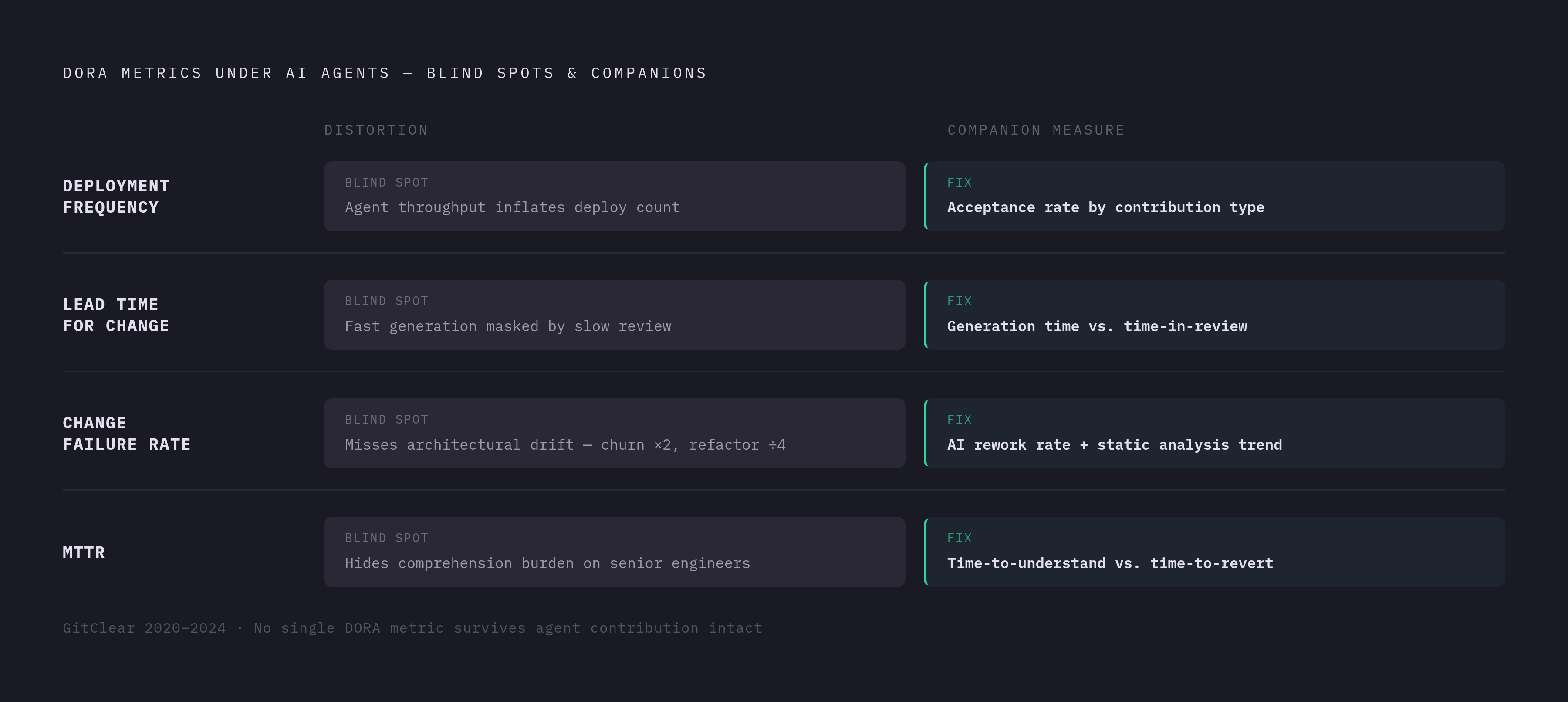Click the BLIND SPOT label in MTTR row
Image resolution: width=1568 pixels, height=702 pixels.
click(386, 538)
